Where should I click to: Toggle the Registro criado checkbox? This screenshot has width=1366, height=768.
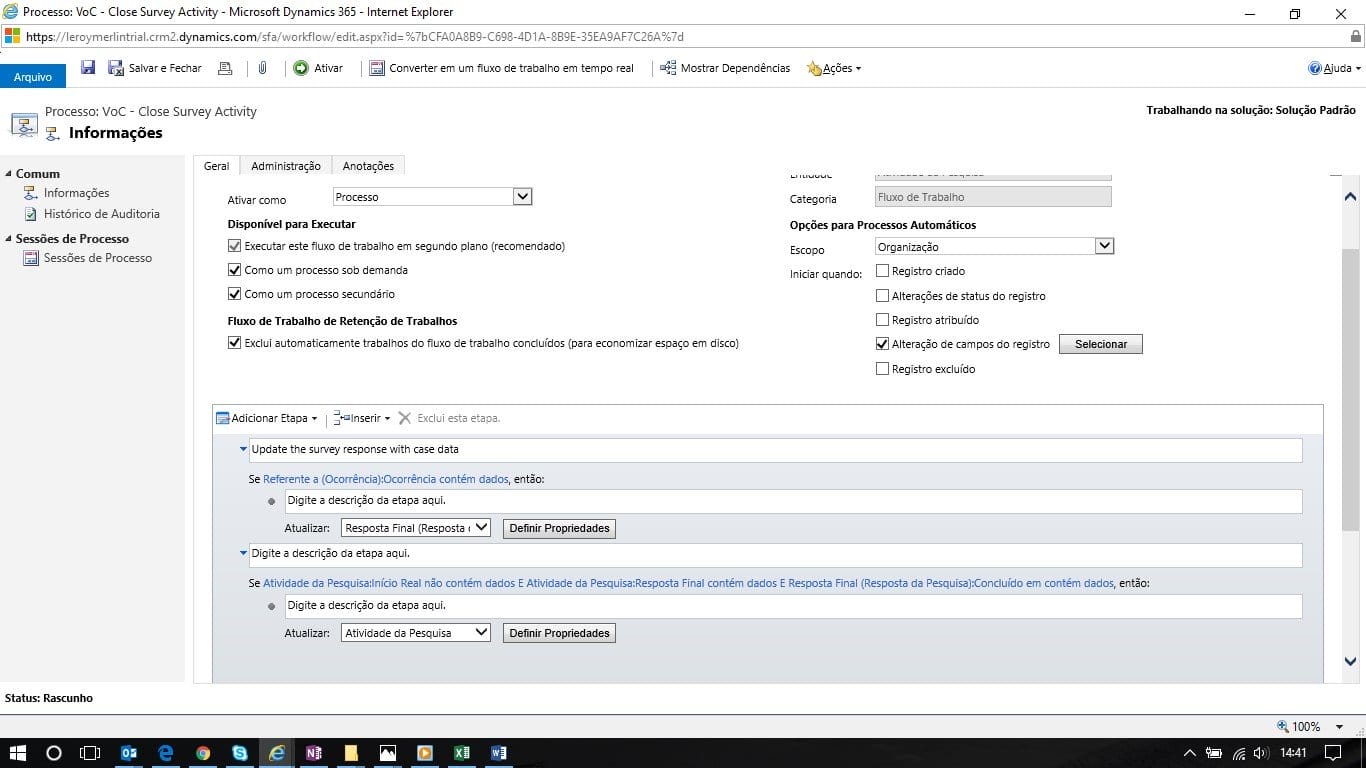(882, 271)
